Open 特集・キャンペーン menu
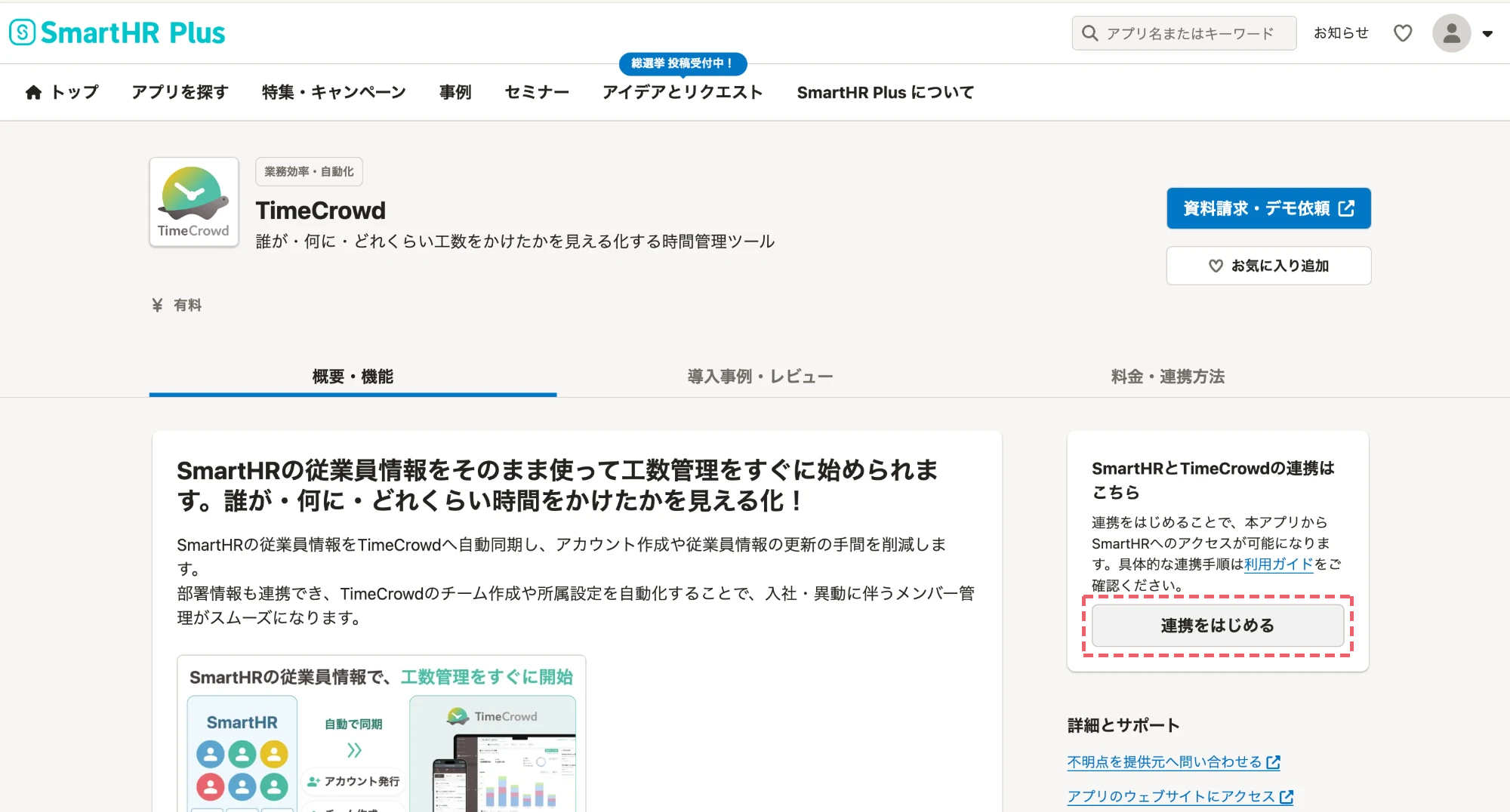 334,92
